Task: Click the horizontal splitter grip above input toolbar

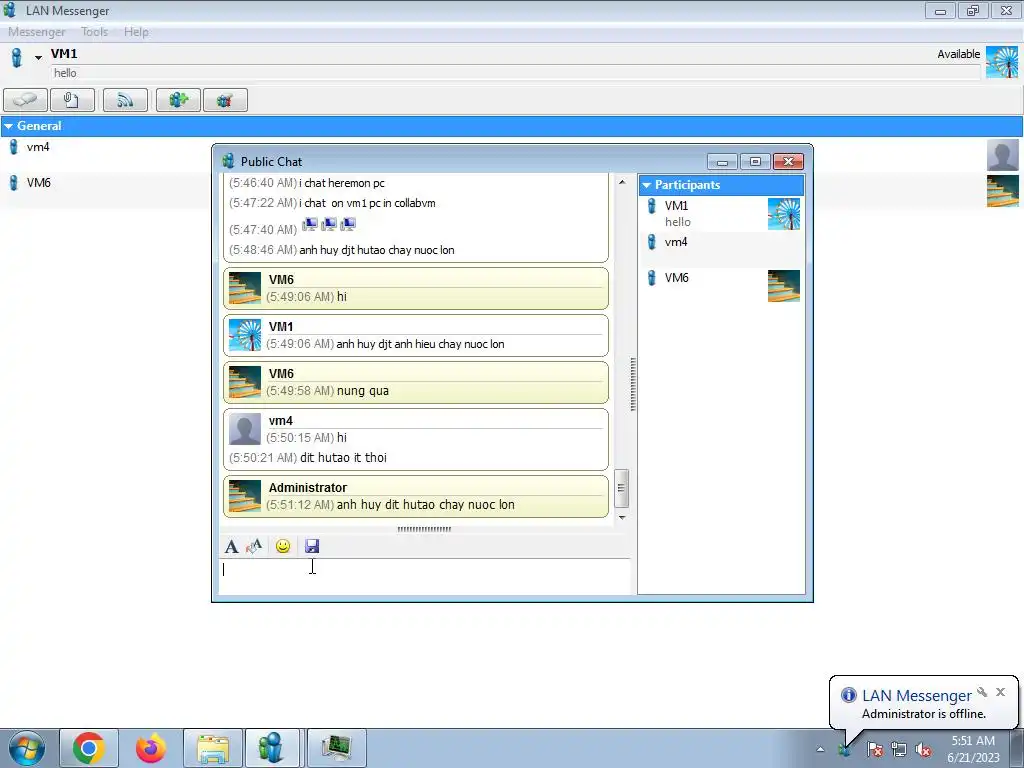Action: coord(424,530)
